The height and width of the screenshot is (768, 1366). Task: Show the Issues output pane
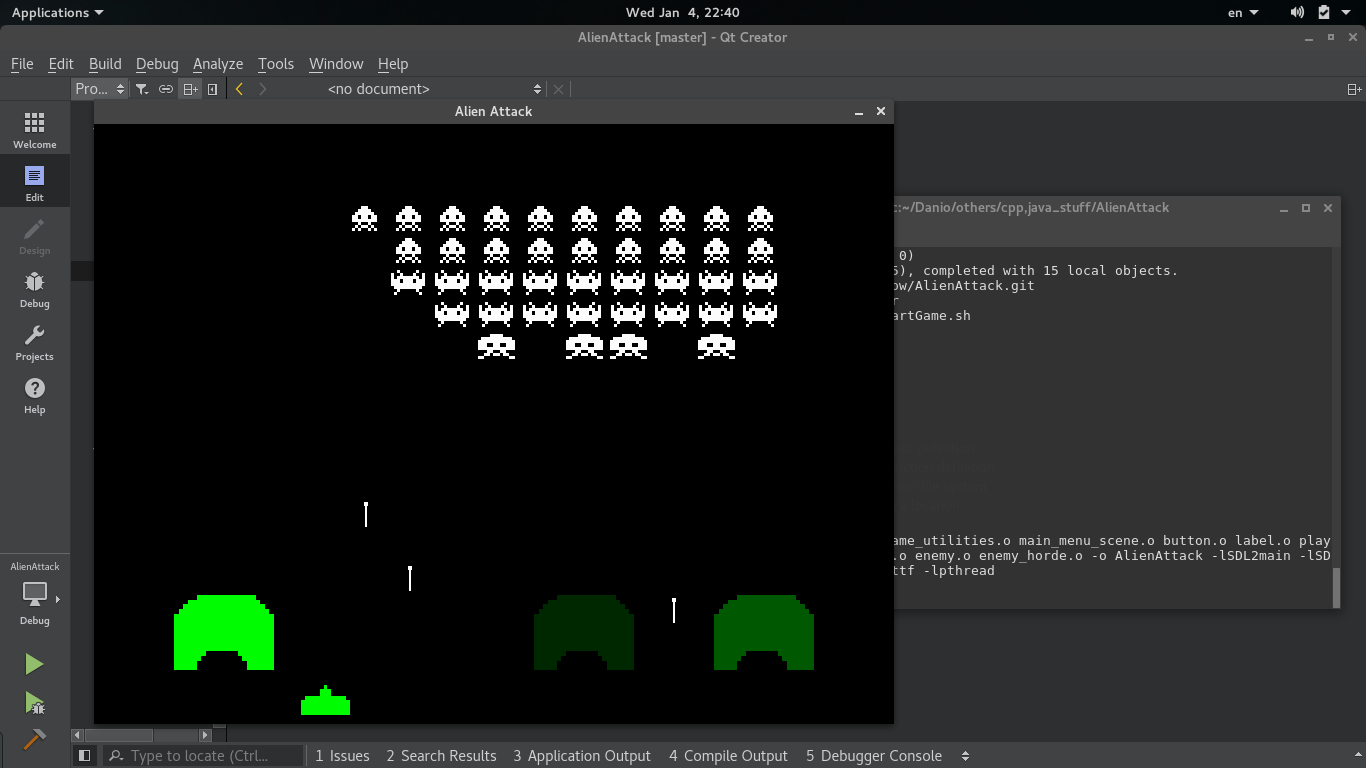pos(342,756)
